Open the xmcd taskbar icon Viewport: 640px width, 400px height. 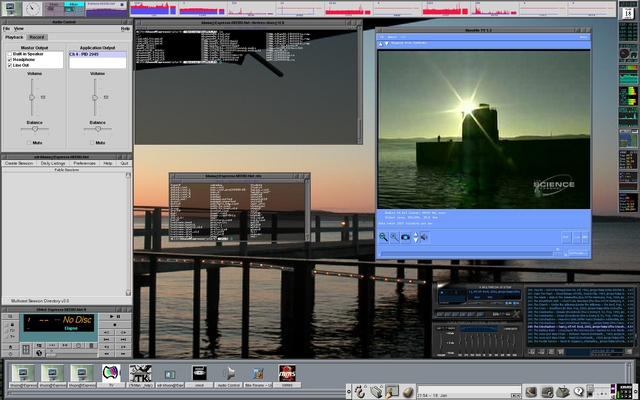coord(199,373)
